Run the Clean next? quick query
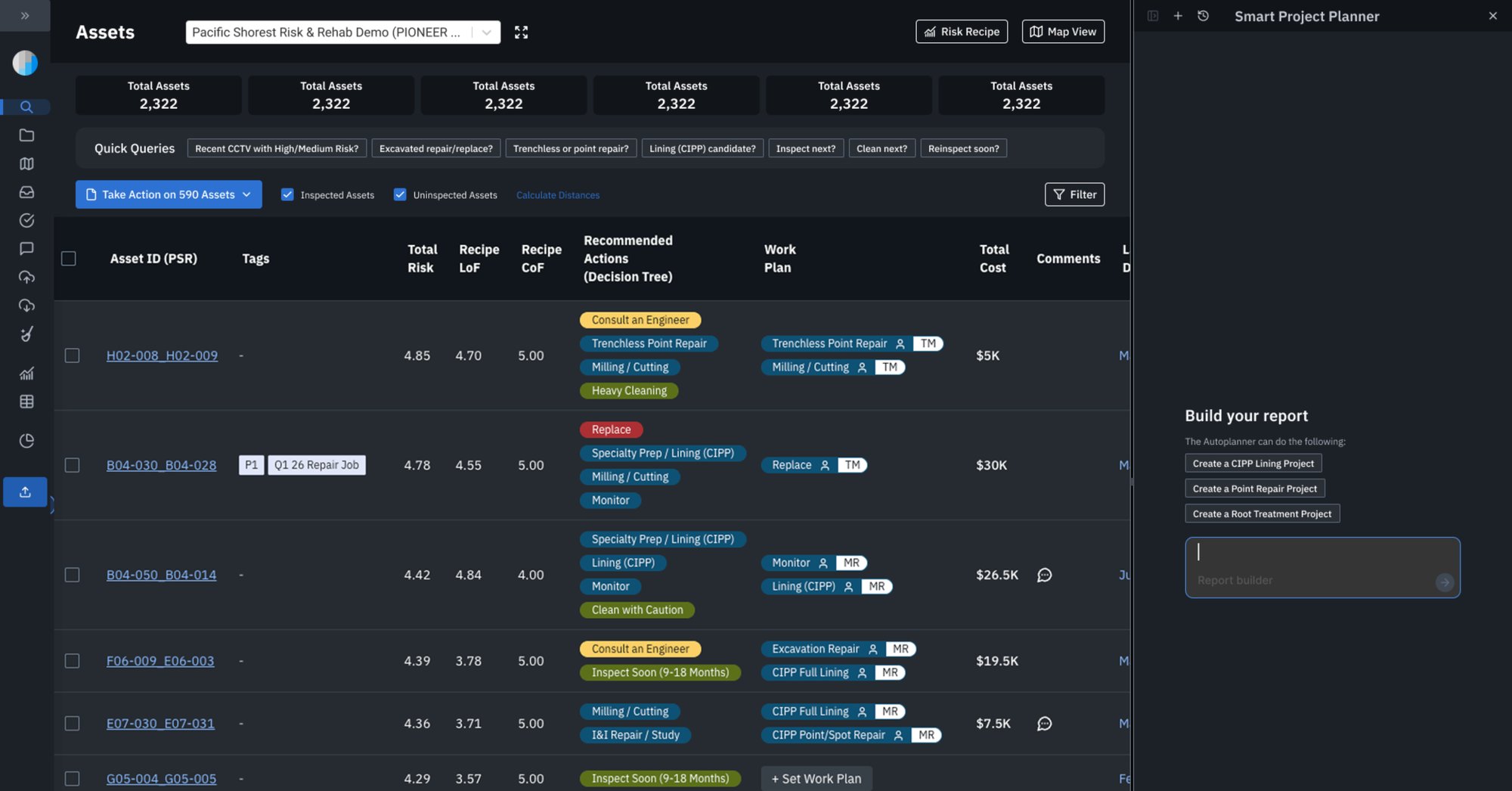 click(881, 148)
